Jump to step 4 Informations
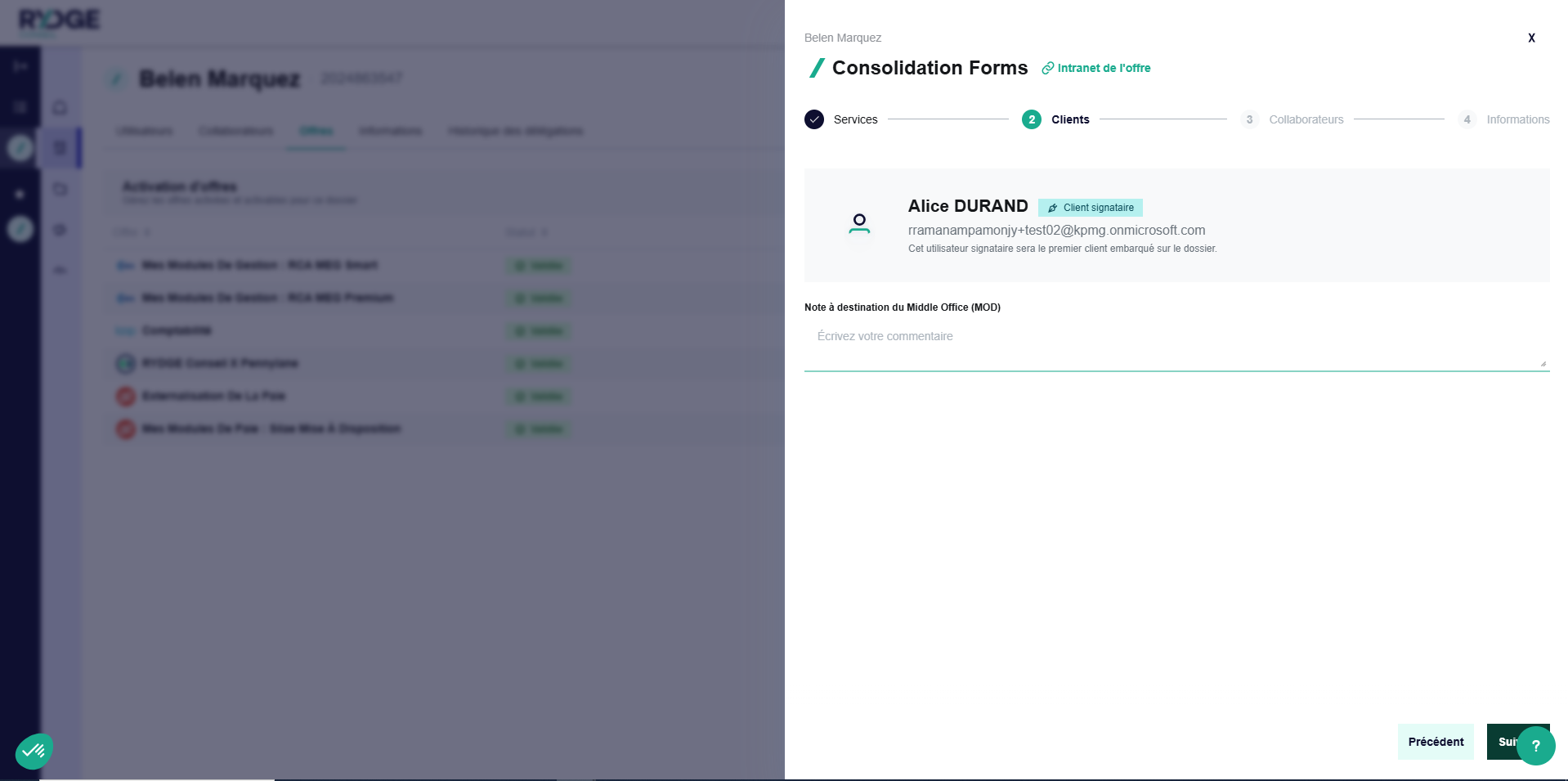1568x781 pixels. click(1504, 119)
